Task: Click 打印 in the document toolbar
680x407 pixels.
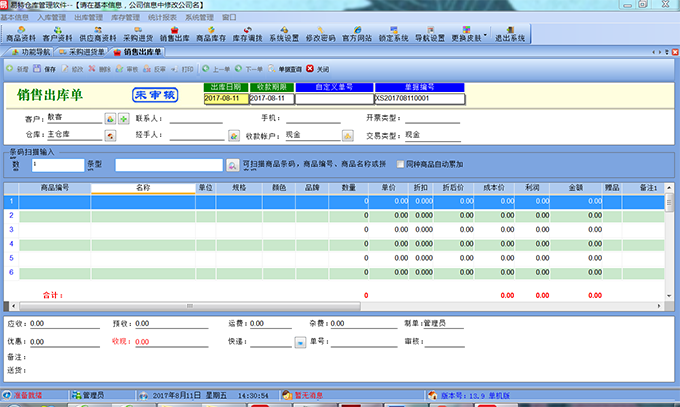Action: tap(182, 69)
